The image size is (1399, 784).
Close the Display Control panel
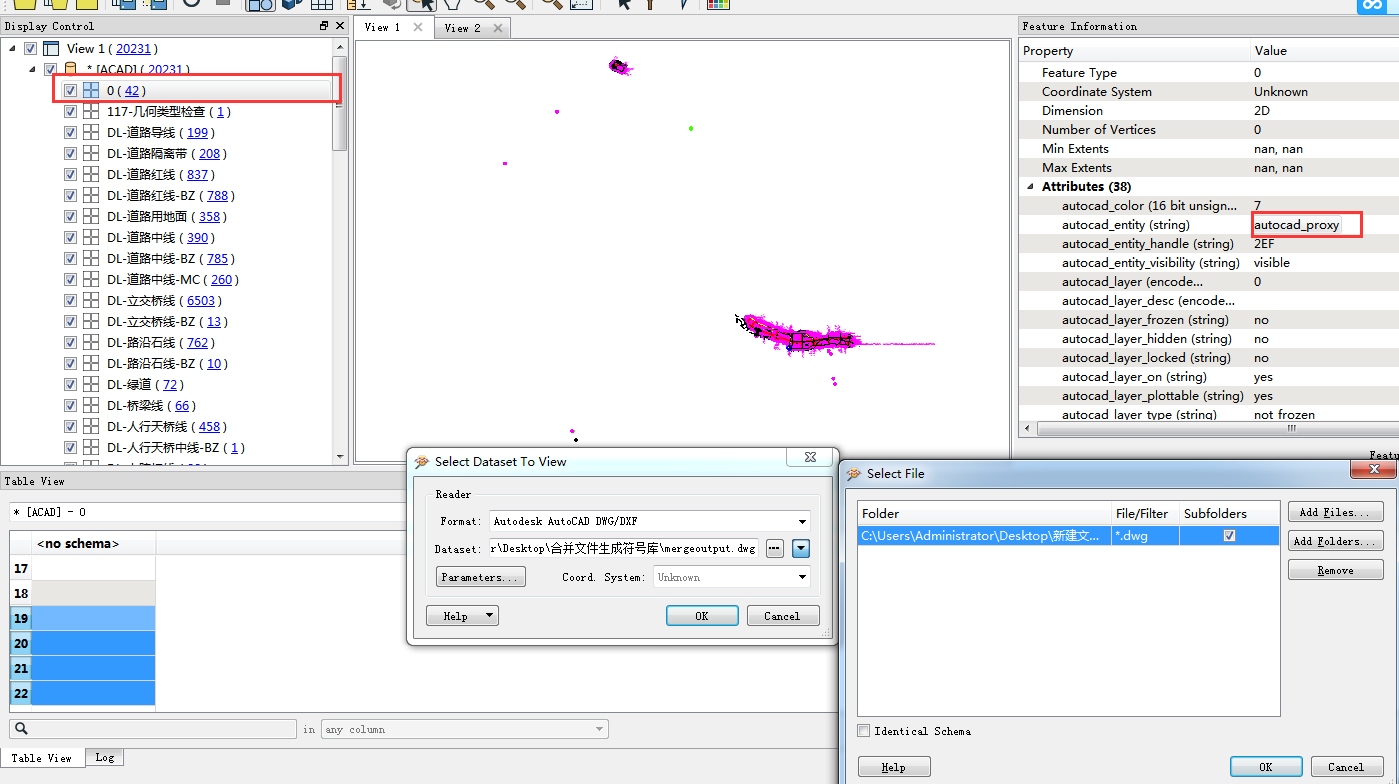coord(339,26)
